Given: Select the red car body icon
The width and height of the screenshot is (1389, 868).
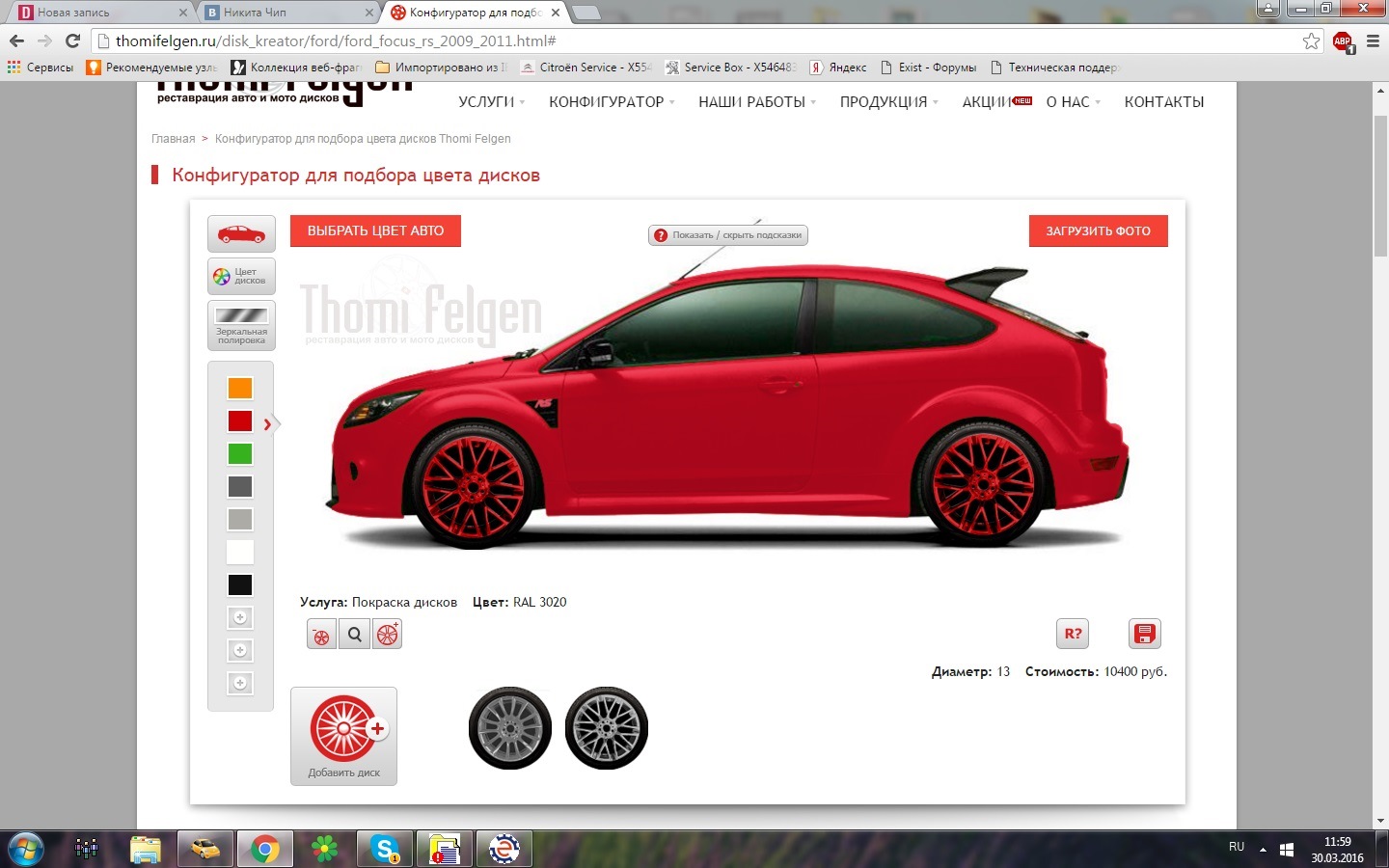Looking at the screenshot, I should pyautogui.click(x=241, y=233).
